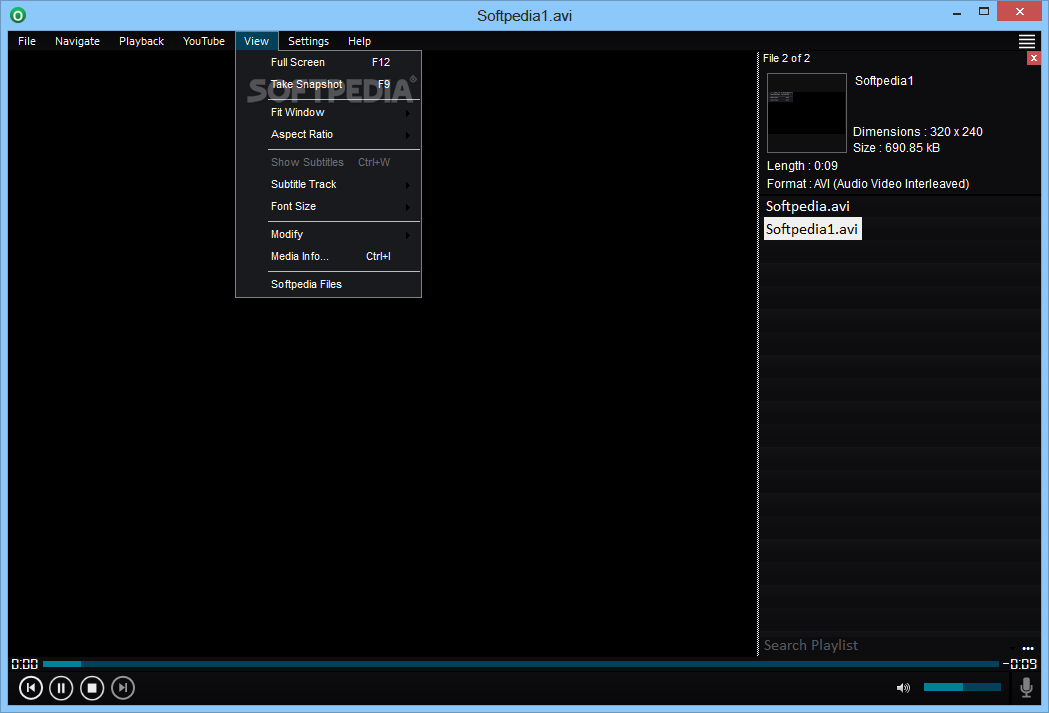Click the Softpedia1 video thumbnail
This screenshot has height=713, width=1049.
806,113
